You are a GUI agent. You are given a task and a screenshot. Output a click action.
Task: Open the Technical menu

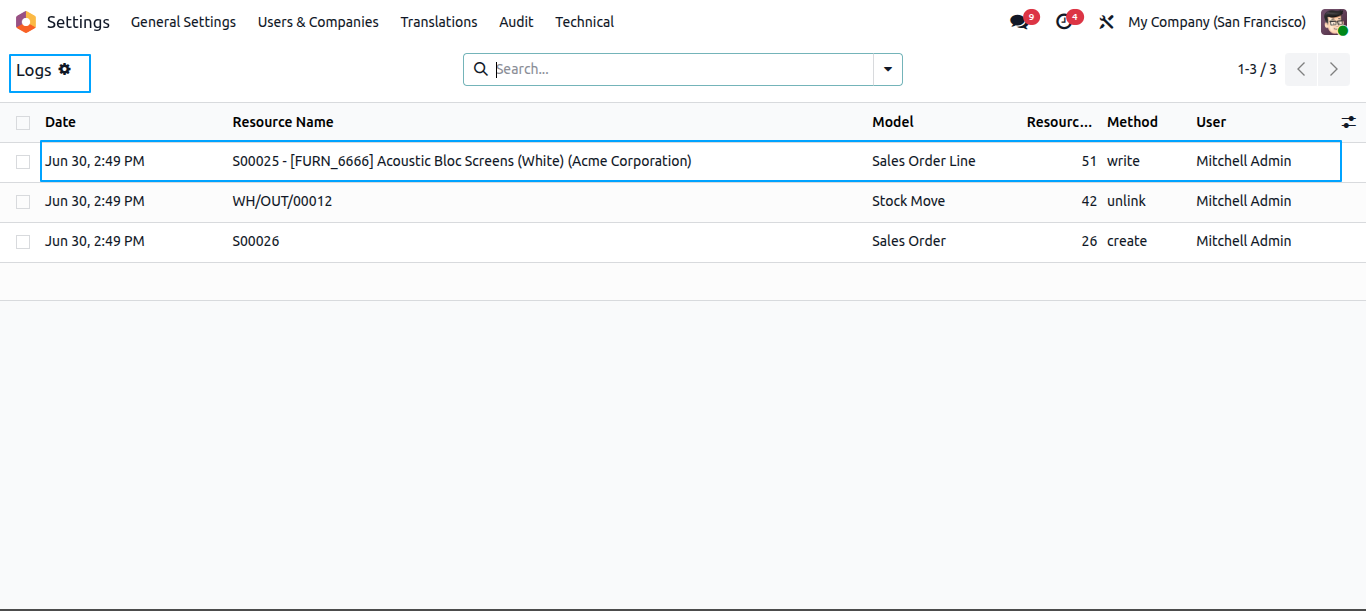pyautogui.click(x=585, y=22)
